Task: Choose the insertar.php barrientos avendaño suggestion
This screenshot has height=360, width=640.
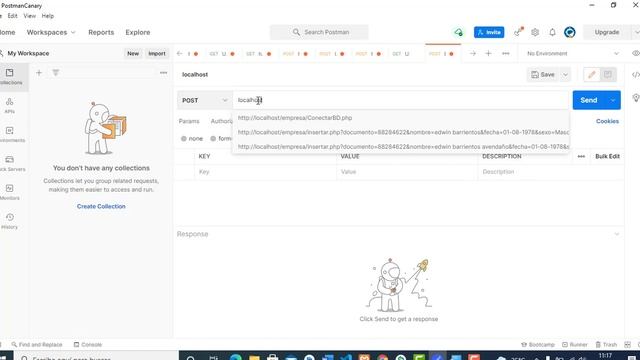Action: click(x=401, y=147)
